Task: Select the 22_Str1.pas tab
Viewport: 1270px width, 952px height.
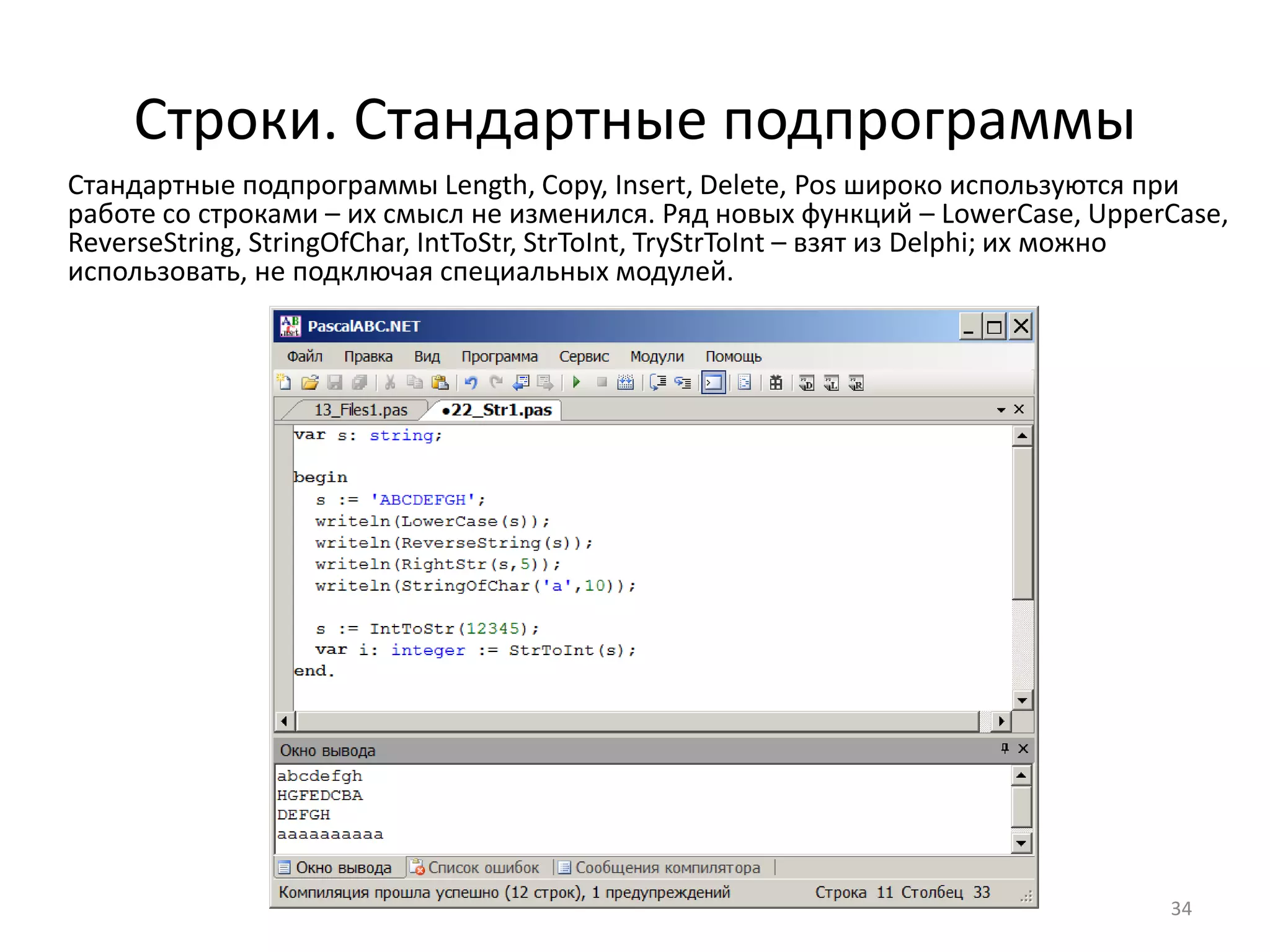Action: tap(496, 410)
